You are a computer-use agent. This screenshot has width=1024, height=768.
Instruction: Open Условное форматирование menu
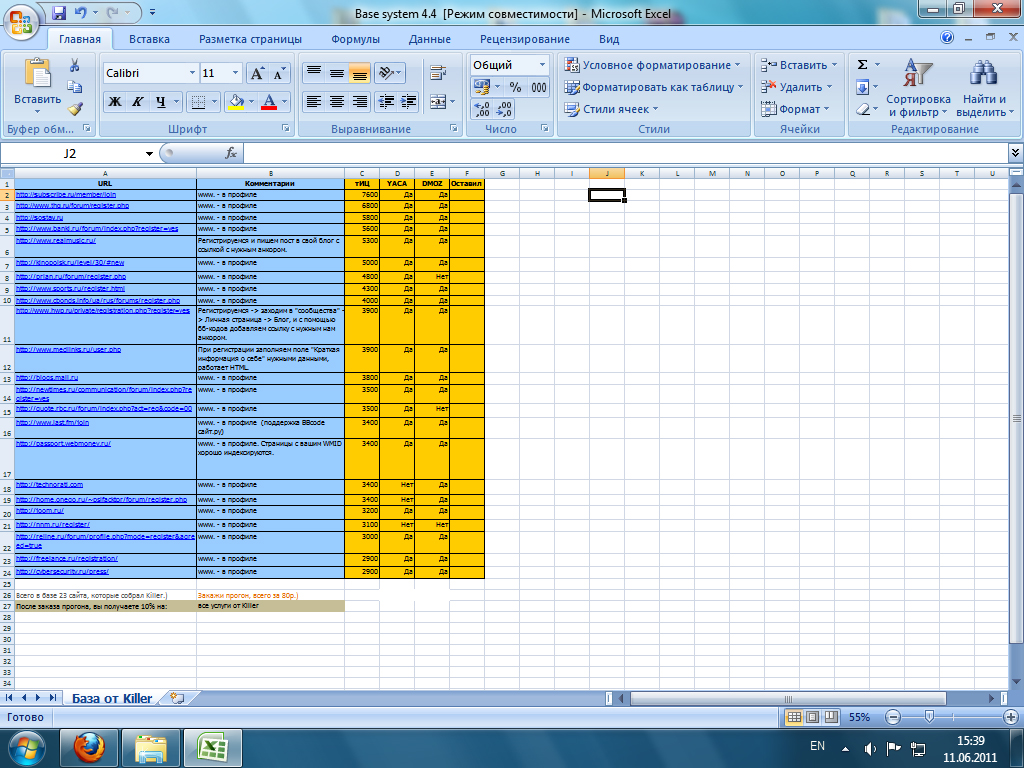pyautogui.click(x=652, y=65)
